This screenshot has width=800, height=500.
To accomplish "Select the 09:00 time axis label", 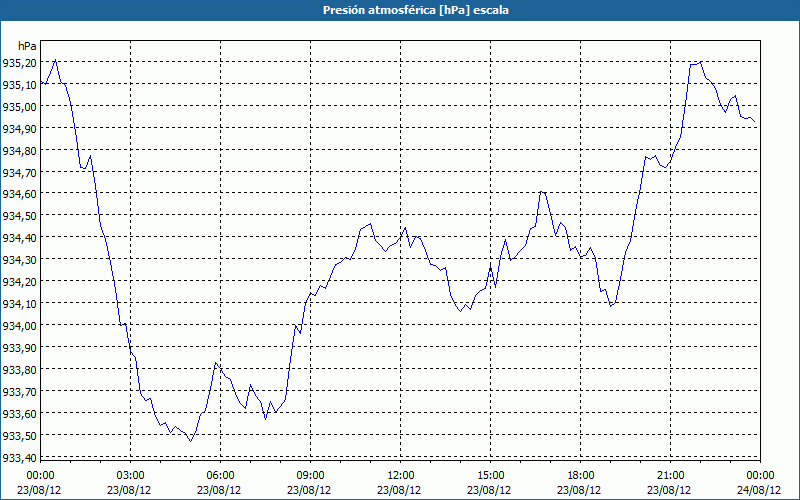I will (x=310, y=476).
